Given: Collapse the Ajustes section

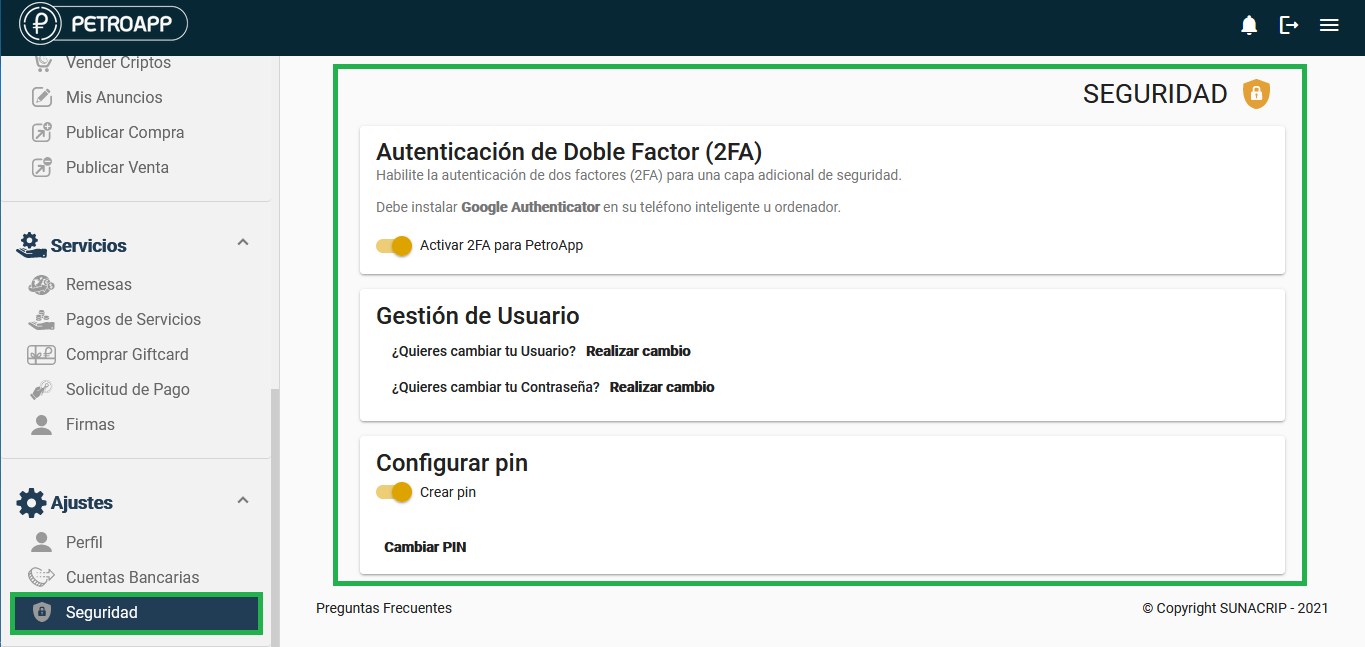Looking at the screenshot, I should coord(242,500).
